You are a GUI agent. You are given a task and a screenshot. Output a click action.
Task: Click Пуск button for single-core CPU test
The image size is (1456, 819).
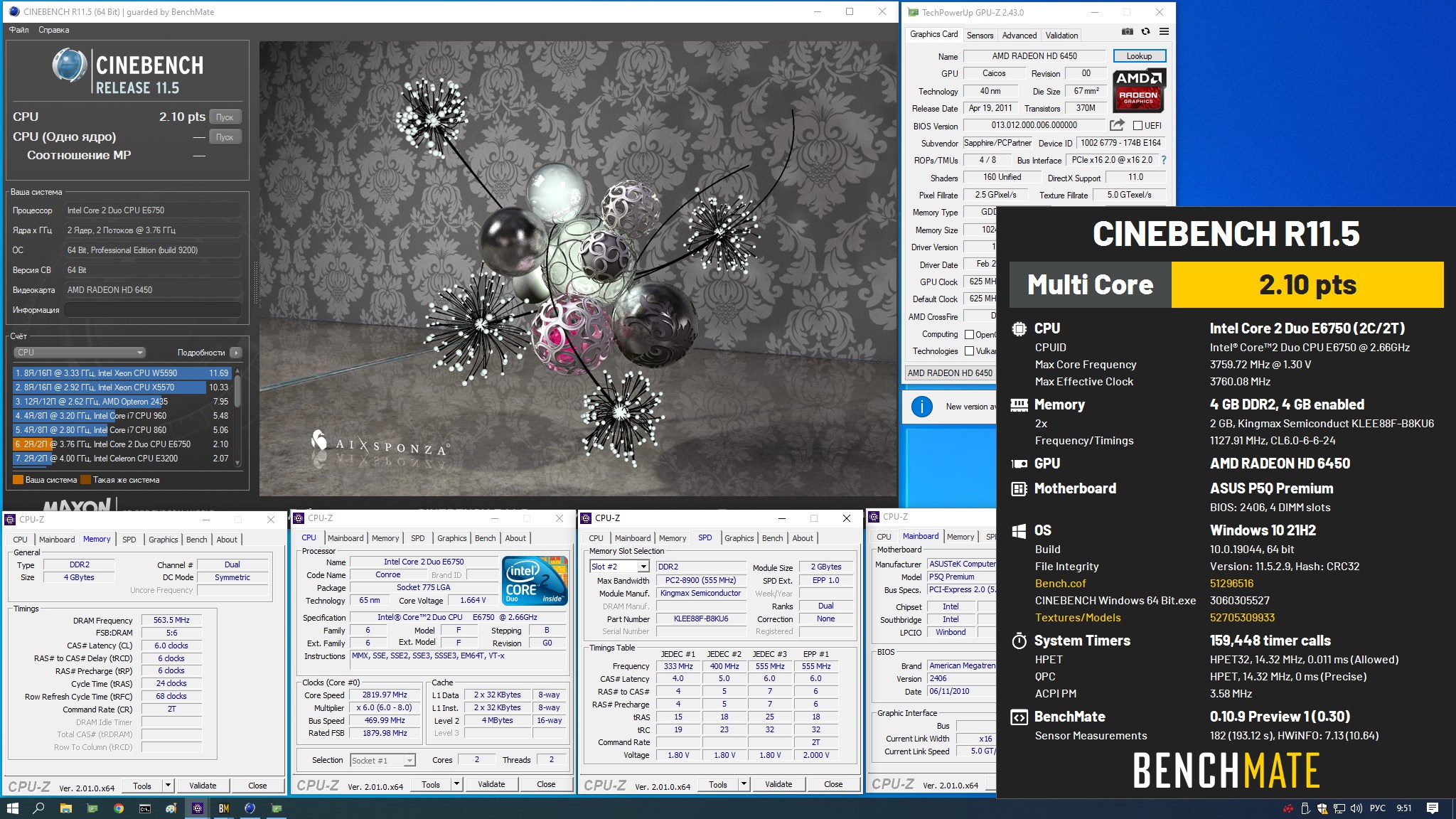click(225, 137)
